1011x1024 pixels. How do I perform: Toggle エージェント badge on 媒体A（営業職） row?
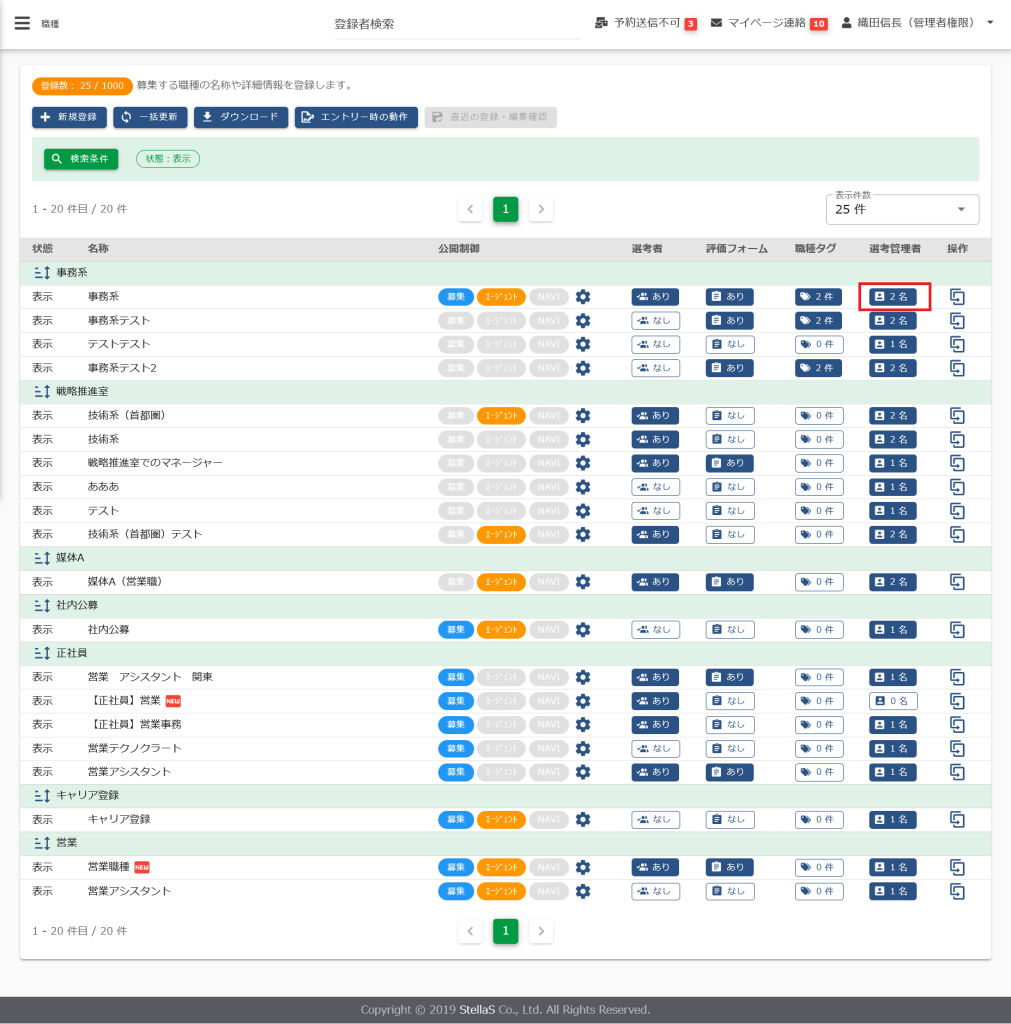pos(501,582)
